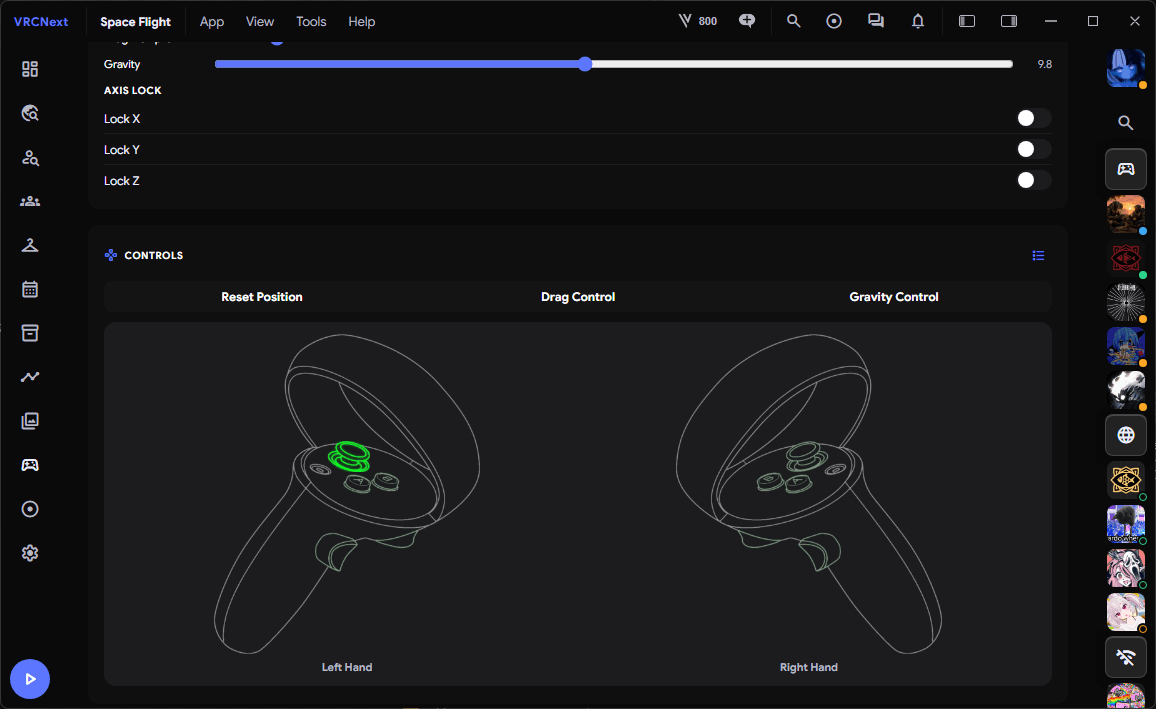Open the Tools menu
This screenshot has height=709, width=1156.
click(311, 21)
